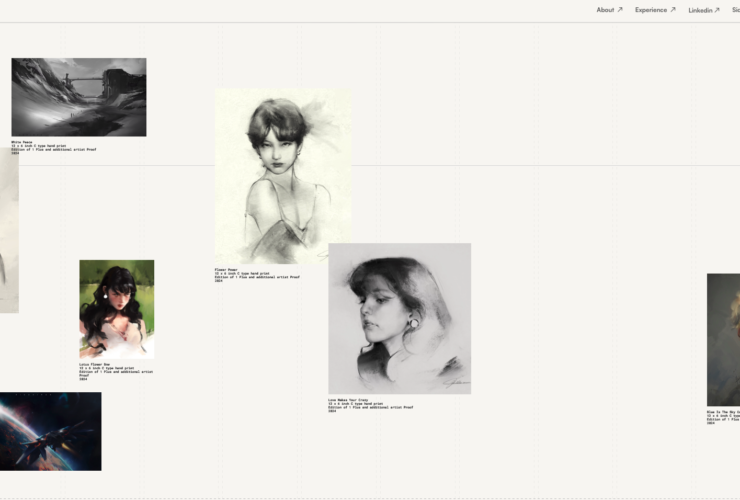The image size is (740, 500).
Task: Open the partially visible rightmost nav link
Action: (735, 10)
